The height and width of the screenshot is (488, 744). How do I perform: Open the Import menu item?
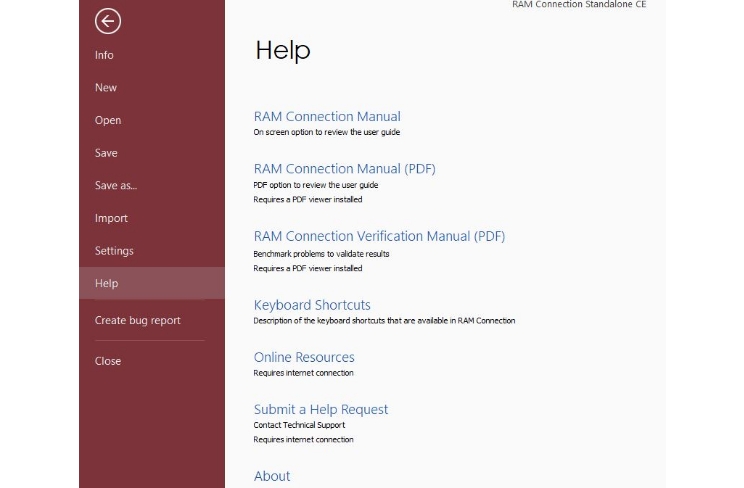[111, 218]
